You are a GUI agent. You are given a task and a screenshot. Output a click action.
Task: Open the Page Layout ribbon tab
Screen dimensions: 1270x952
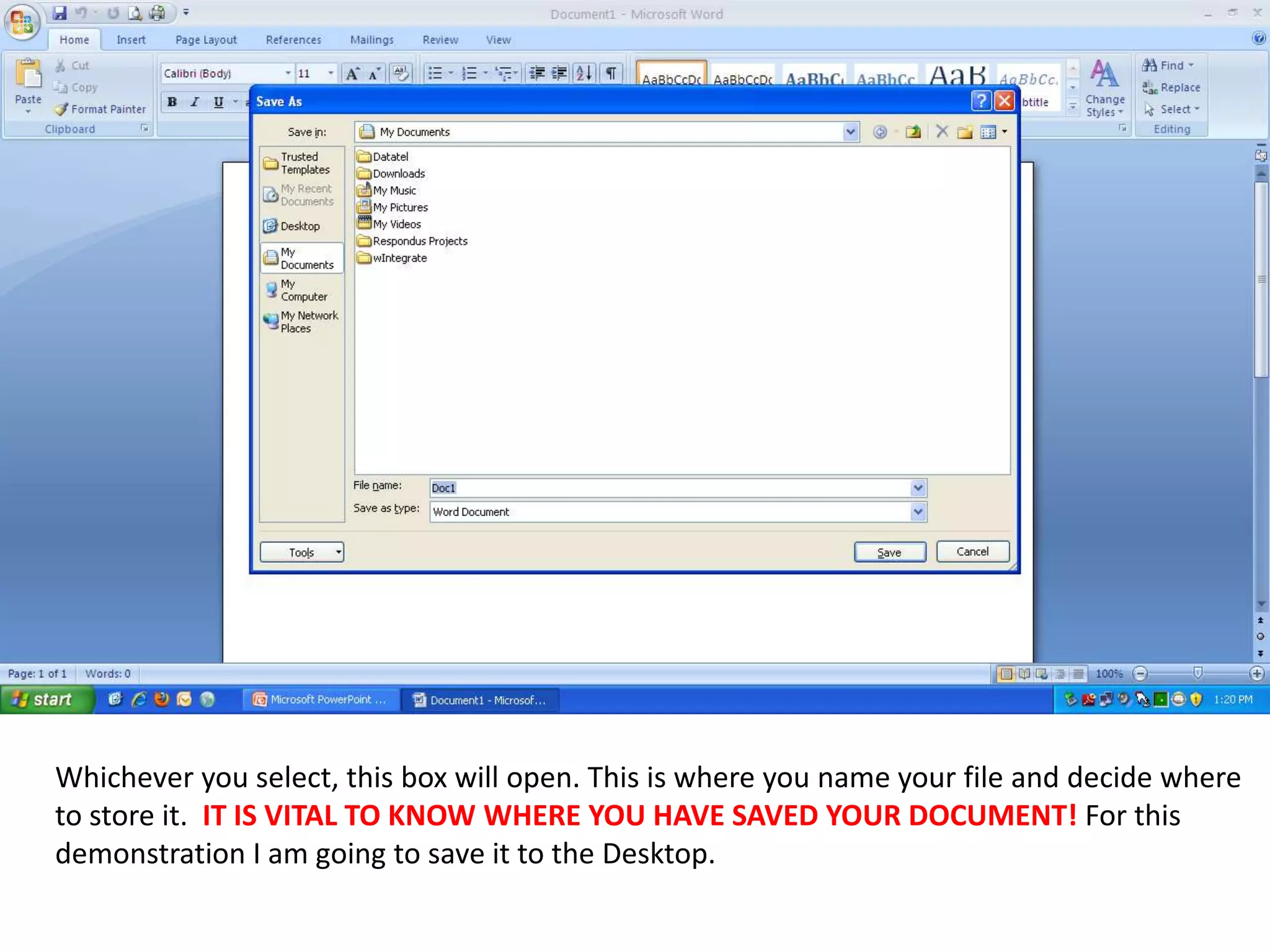tap(206, 40)
